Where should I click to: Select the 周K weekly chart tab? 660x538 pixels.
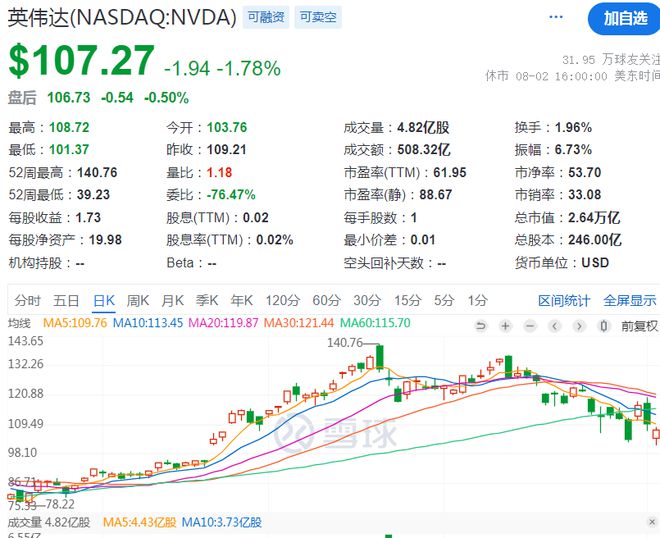[x=137, y=300]
